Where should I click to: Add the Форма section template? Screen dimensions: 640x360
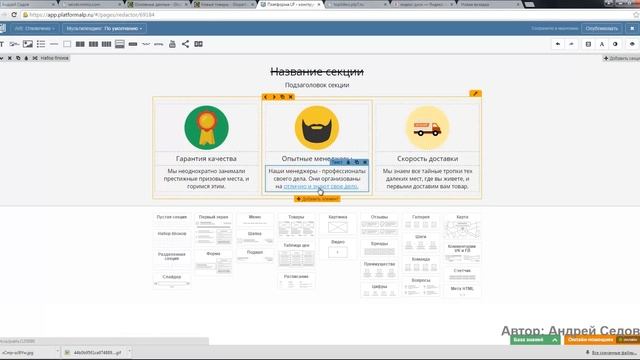[213, 262]
